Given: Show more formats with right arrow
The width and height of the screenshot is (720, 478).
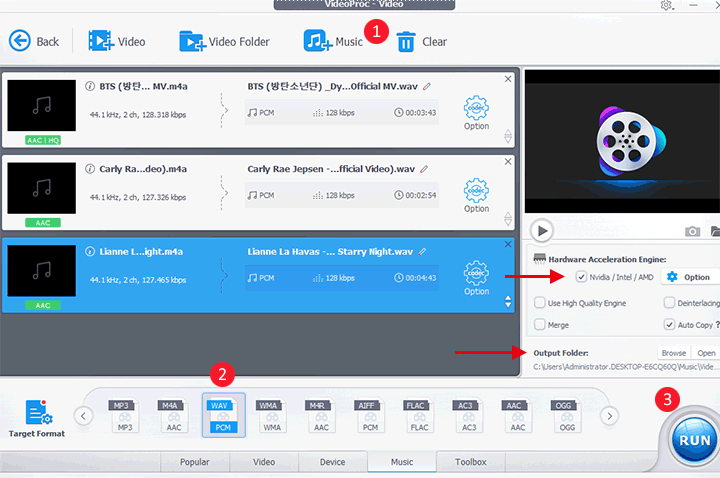Looking at the screenshot, I should click(609, 416).
